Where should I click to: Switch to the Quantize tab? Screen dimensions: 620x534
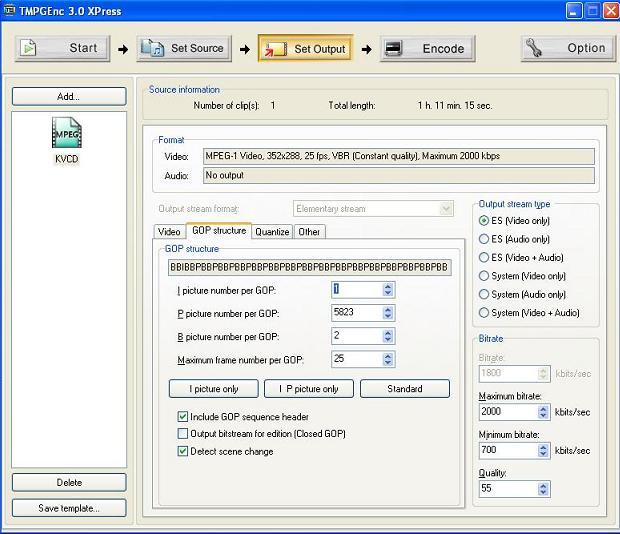click(272, 232)
